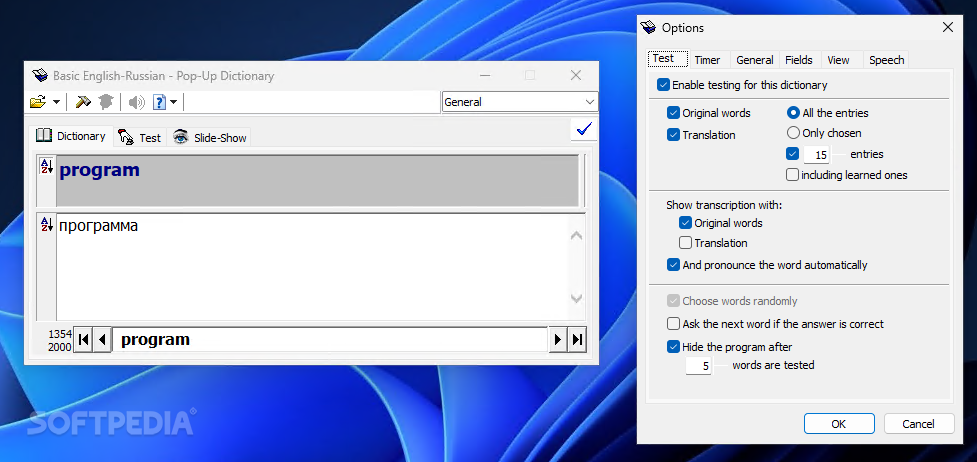
Task: Toggle 'Ask the next word if answer correct'
Action: 673,324
